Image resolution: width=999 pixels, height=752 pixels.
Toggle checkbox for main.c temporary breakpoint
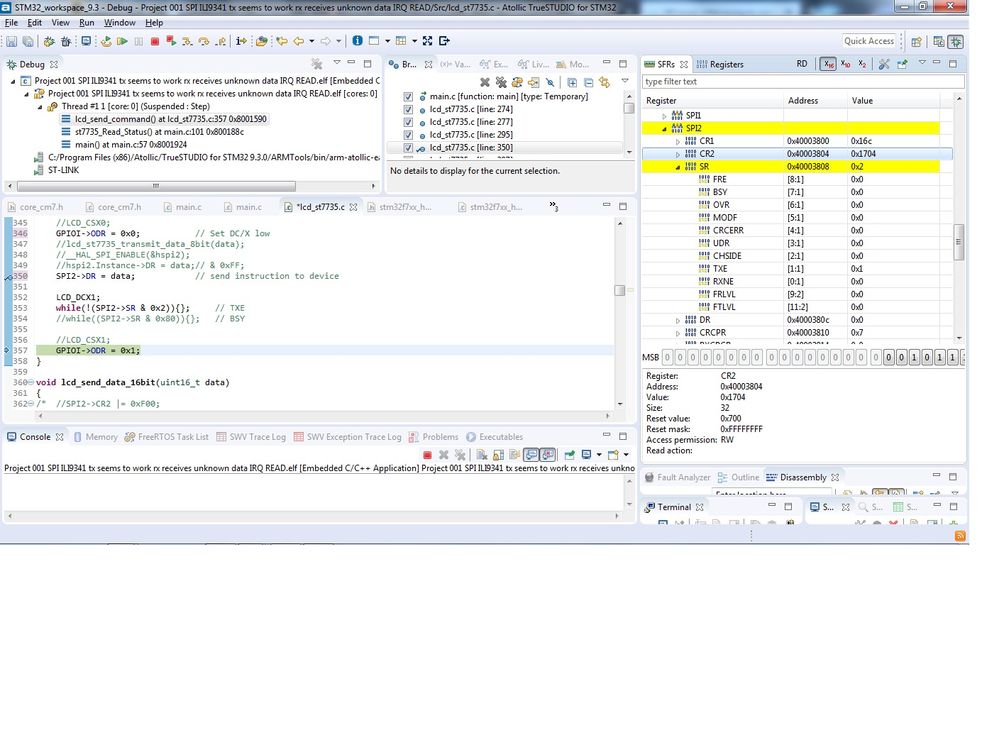pos(408,96)
